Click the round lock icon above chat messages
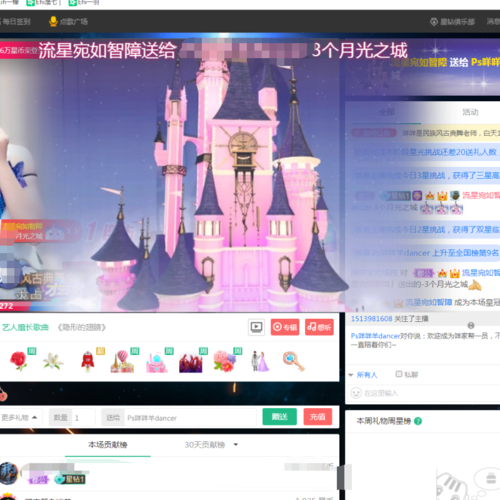 tap(471, 325)
